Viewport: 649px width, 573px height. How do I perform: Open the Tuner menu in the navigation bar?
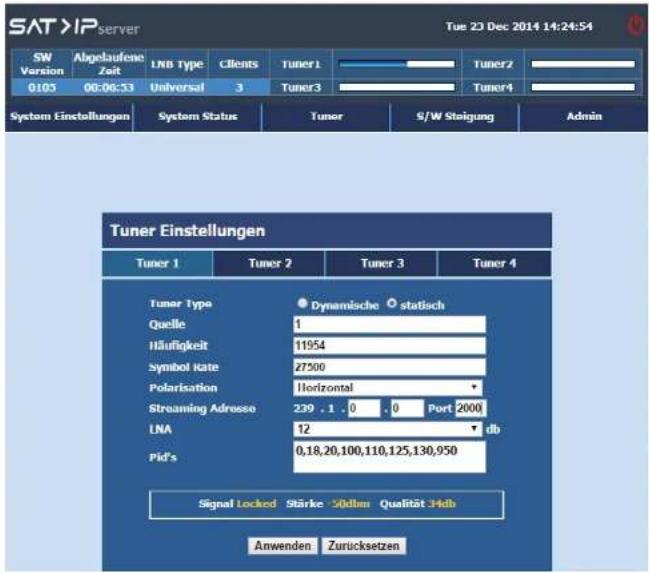click(x=327, y=117)
